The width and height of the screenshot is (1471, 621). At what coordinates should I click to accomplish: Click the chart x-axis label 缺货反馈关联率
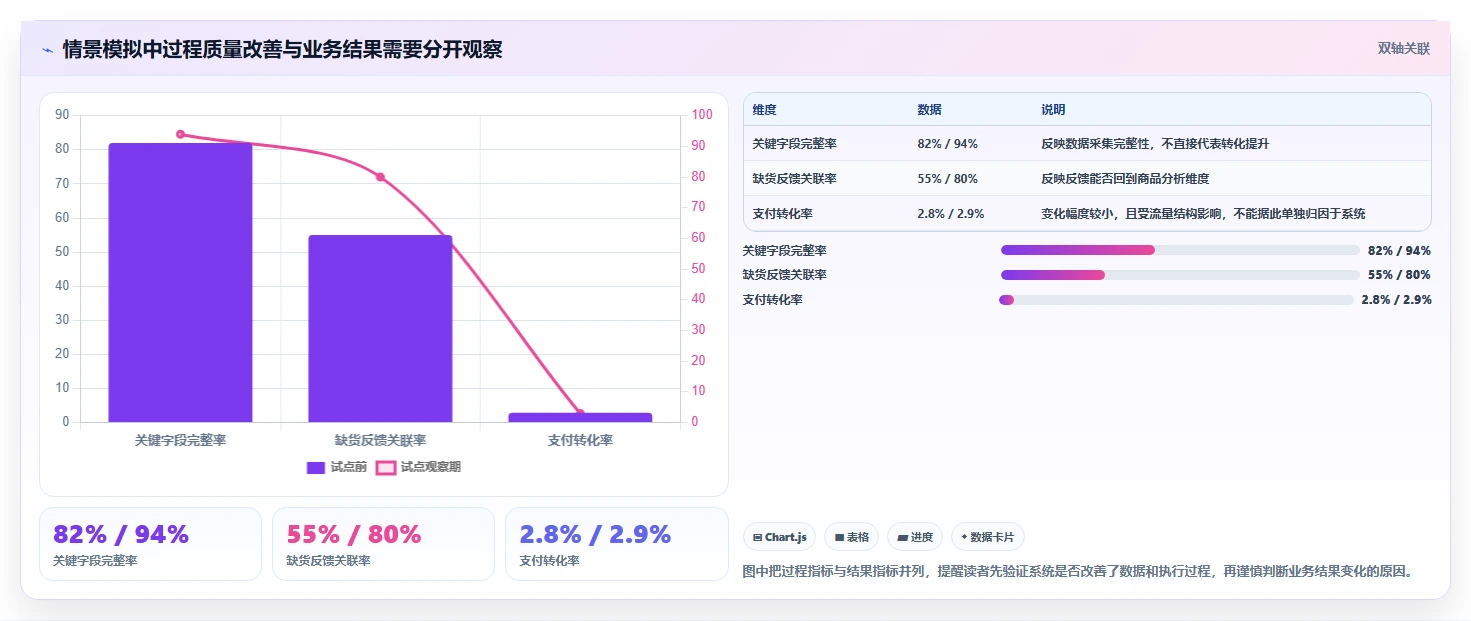tap(380, 440)
